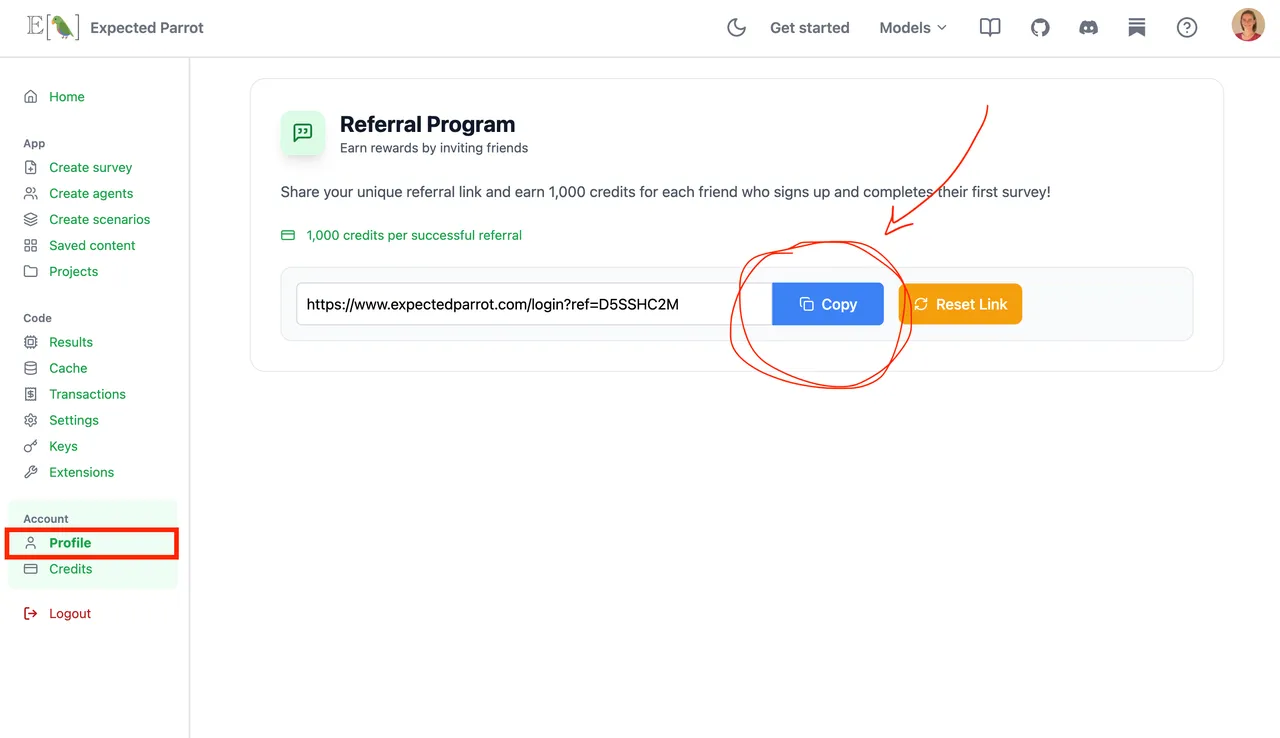The height and width of the screenshot is (738, 1280).
Task: Open the GitHub icon link
Action: pos(1040,28)
